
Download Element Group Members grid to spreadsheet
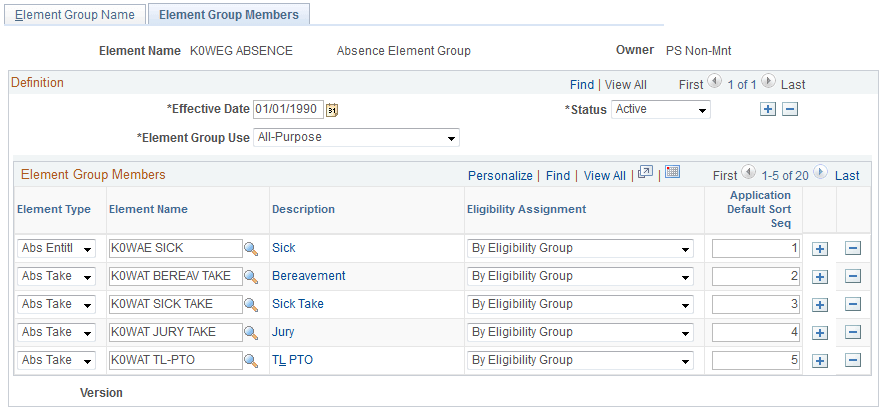pos(672,174)
